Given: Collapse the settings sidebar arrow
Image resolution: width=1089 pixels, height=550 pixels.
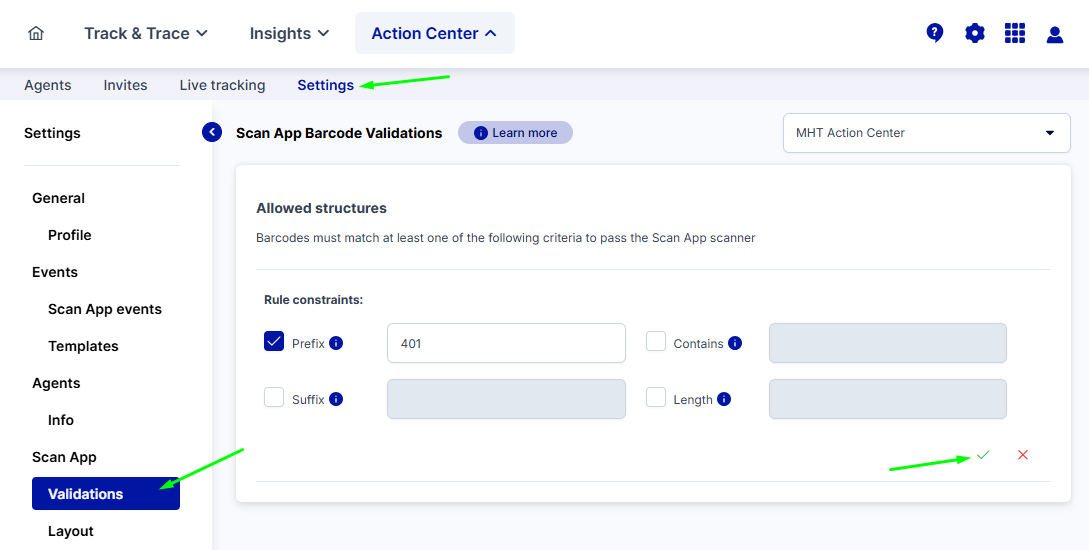Looking at the screenshot, I should [x=212, y=132].
